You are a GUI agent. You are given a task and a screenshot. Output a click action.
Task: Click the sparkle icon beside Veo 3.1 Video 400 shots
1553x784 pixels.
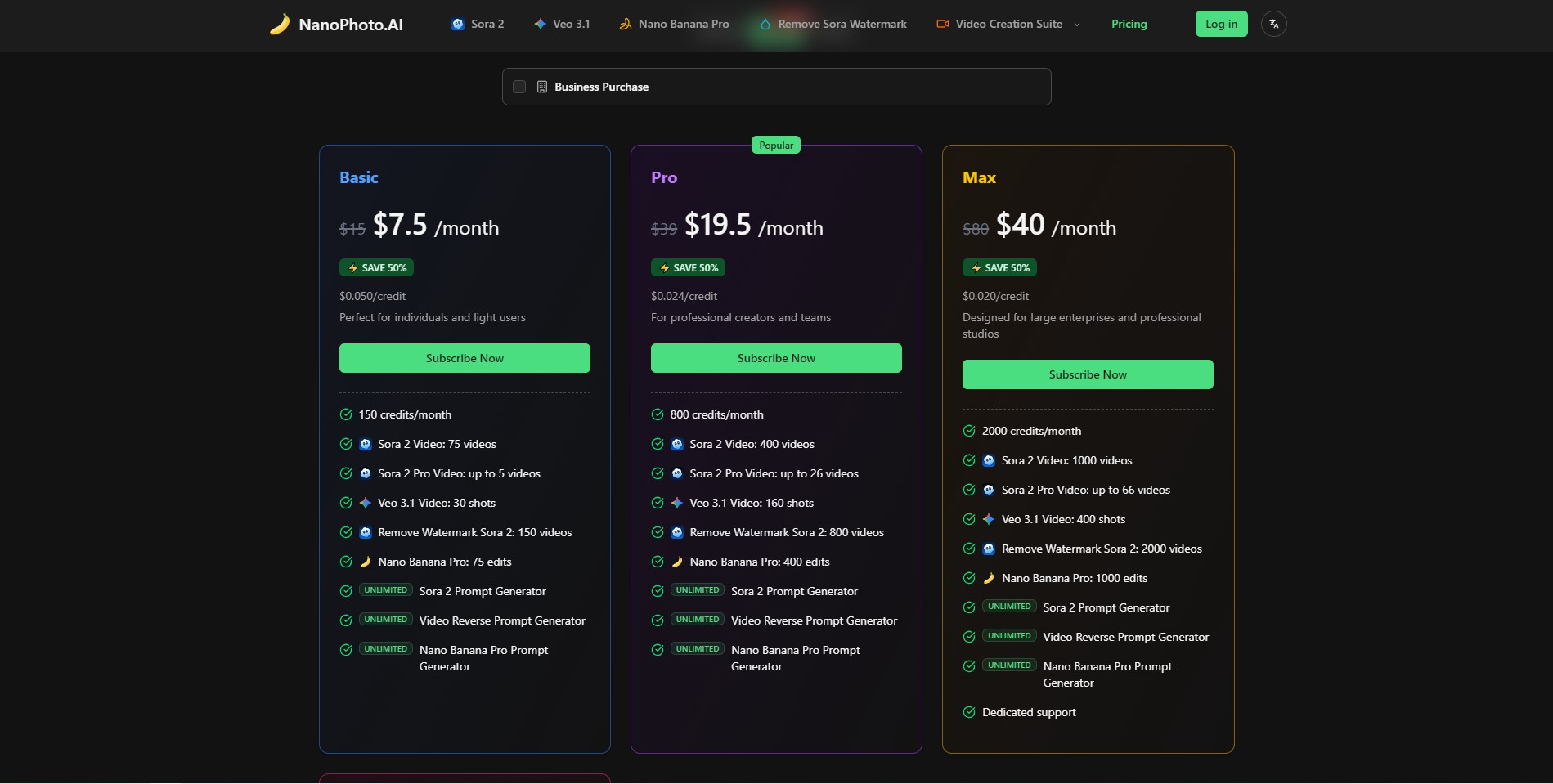988,519
